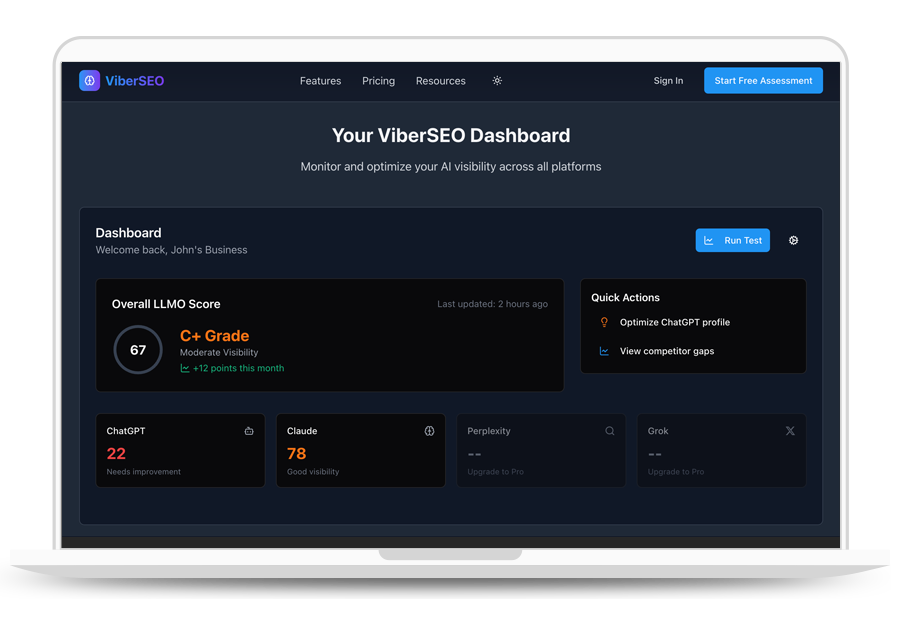Open the Resources menu item
This screenshot has height=617, width=900.
[x=441, y=81]
